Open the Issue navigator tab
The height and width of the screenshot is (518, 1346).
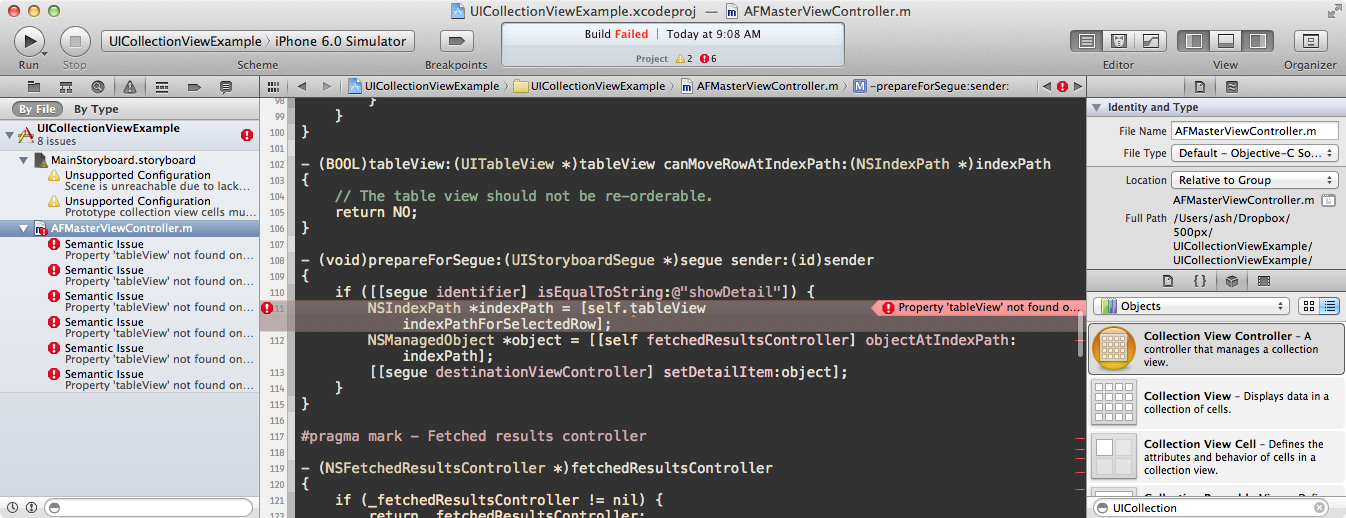[130, 87]
